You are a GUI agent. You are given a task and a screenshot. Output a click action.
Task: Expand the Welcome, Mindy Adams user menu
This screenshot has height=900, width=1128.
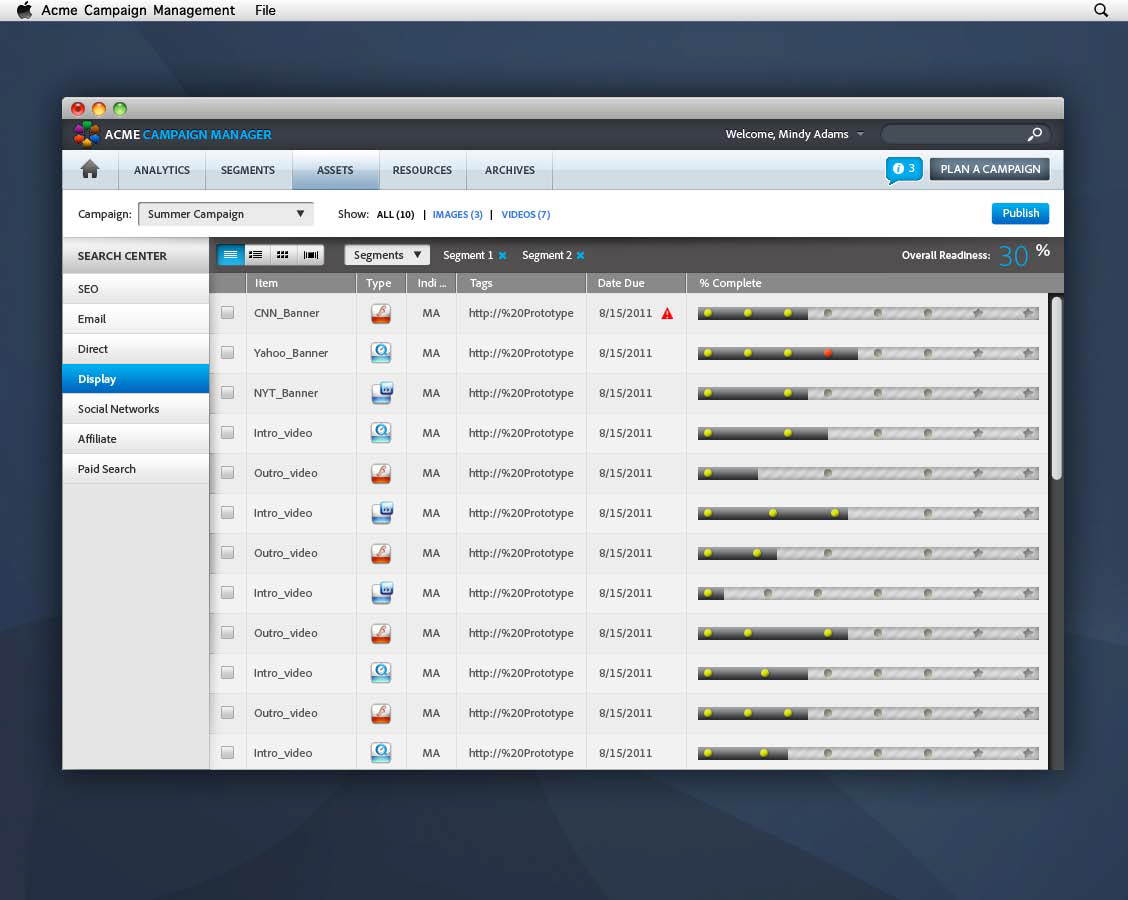pos(794,134)
